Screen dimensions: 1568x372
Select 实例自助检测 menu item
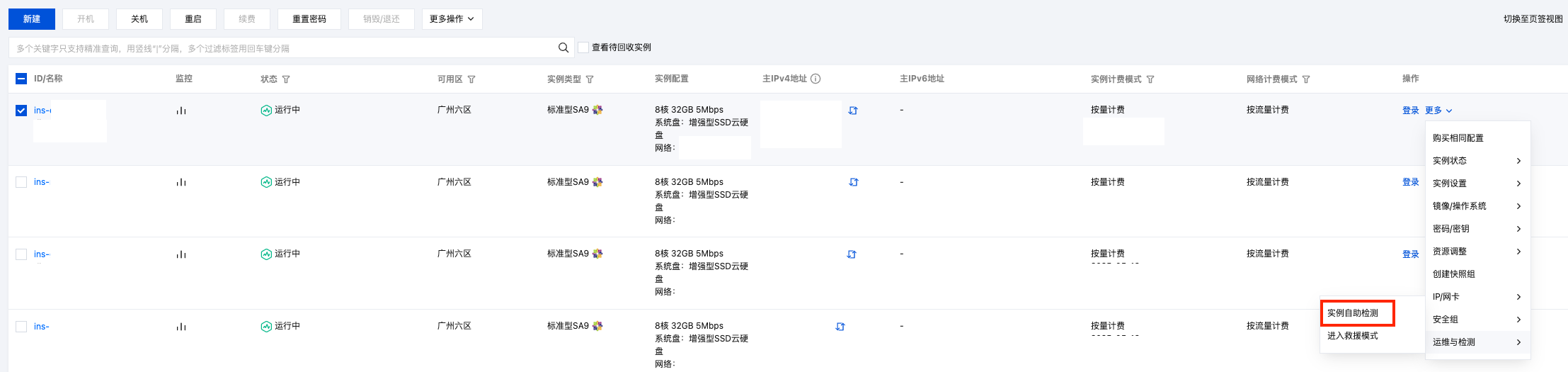(x=1353, y=313)
